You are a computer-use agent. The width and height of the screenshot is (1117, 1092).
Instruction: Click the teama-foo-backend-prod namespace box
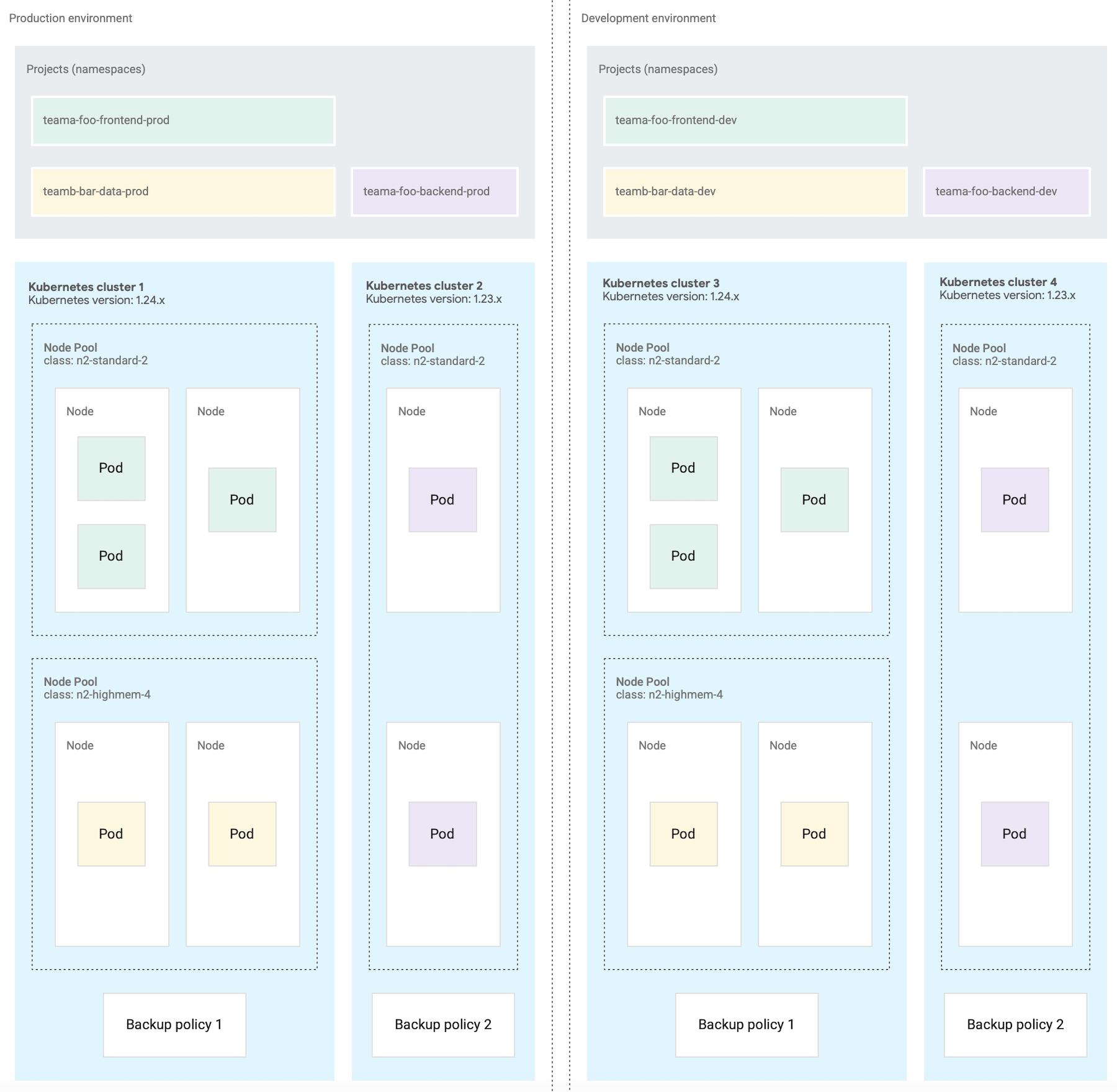tap(434, 192)
